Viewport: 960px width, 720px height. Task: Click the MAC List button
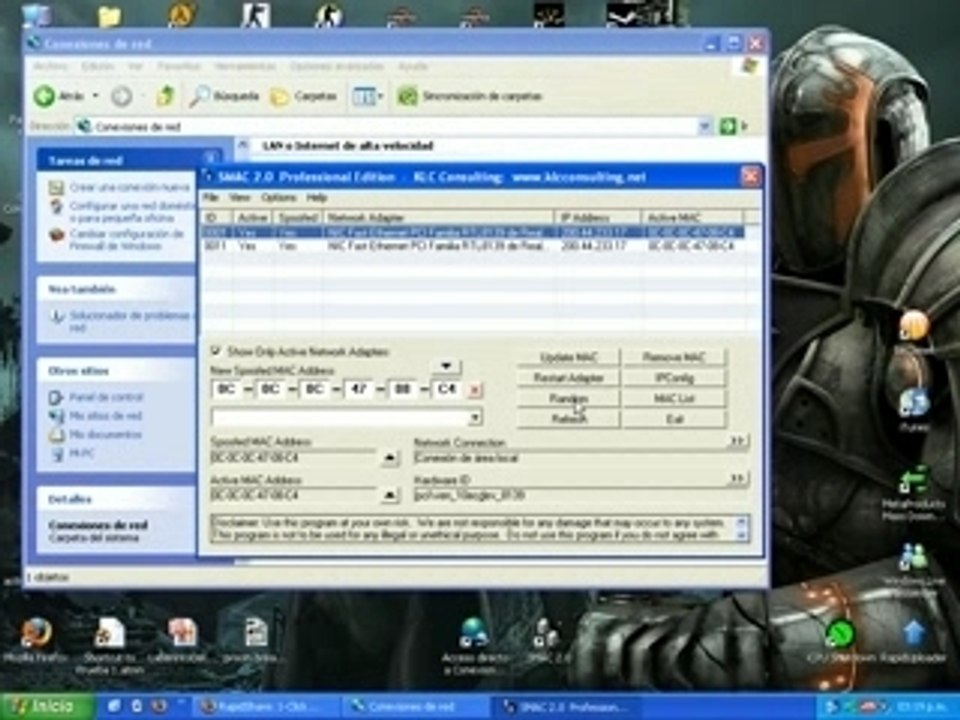674,399
